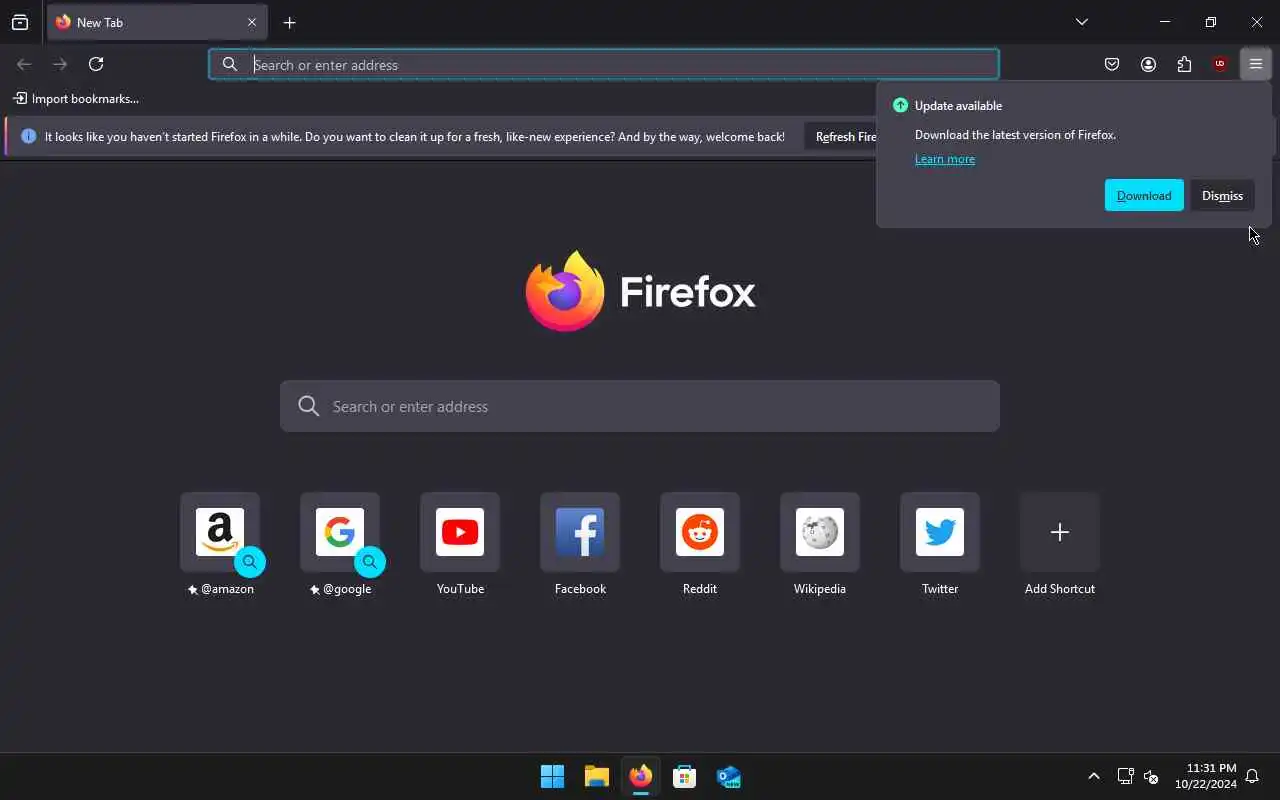Open Microsoft Store from taskbar
Image resolution: width=1280 pixels, height=800 pixels.
pos(685,776)
